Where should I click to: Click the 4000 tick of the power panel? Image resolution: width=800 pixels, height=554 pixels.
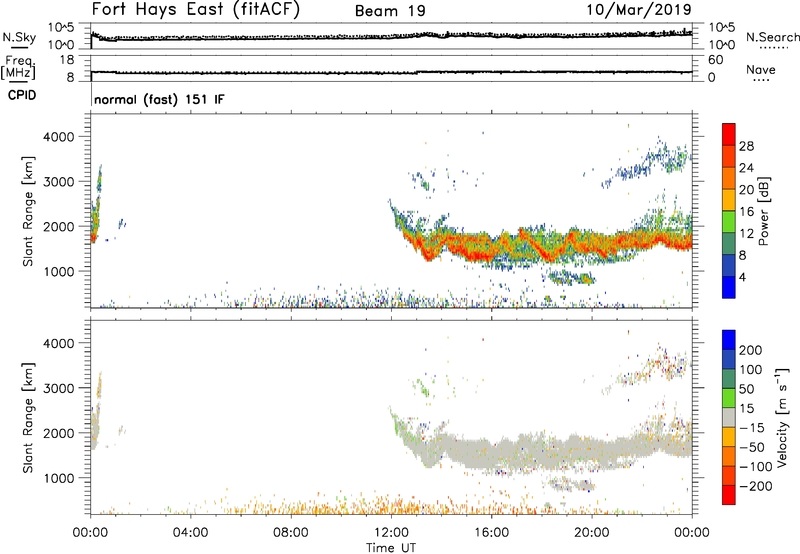59,137
